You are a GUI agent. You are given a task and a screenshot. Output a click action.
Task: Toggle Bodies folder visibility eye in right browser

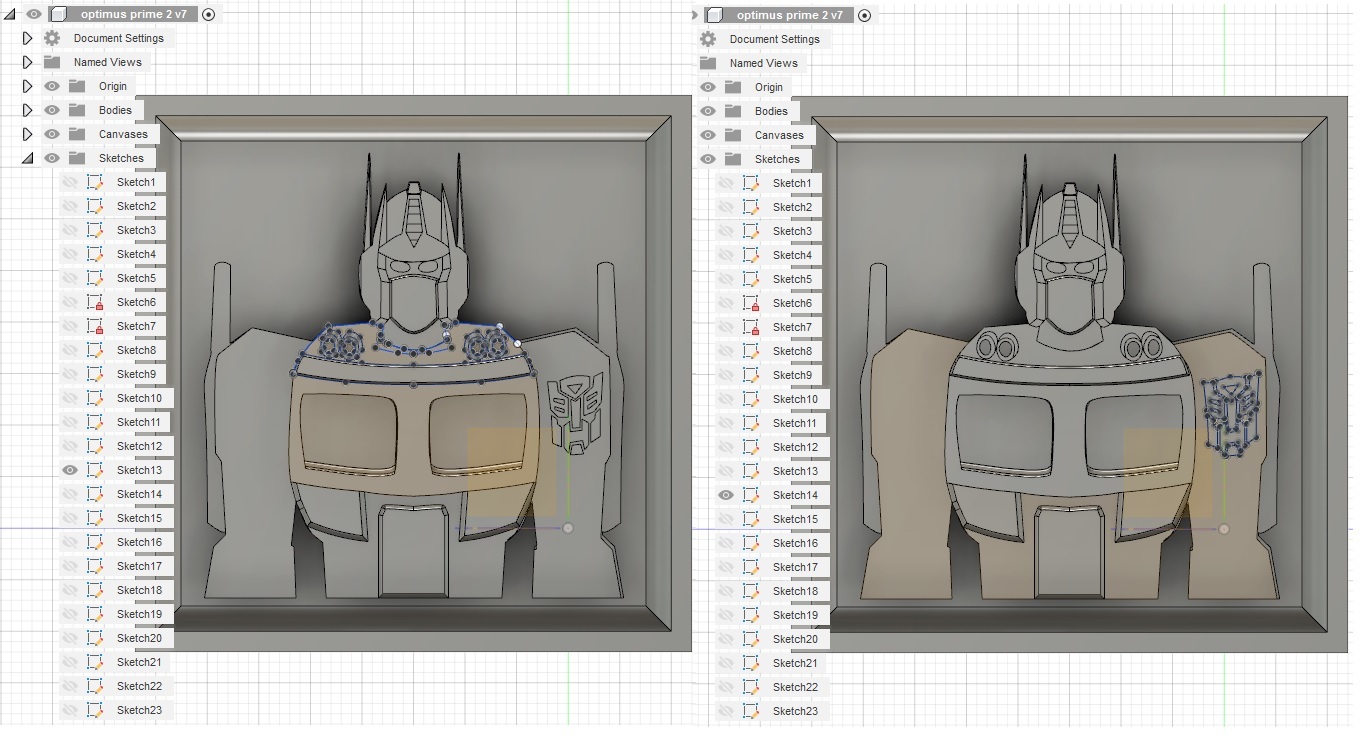click(x=708, y=111)
